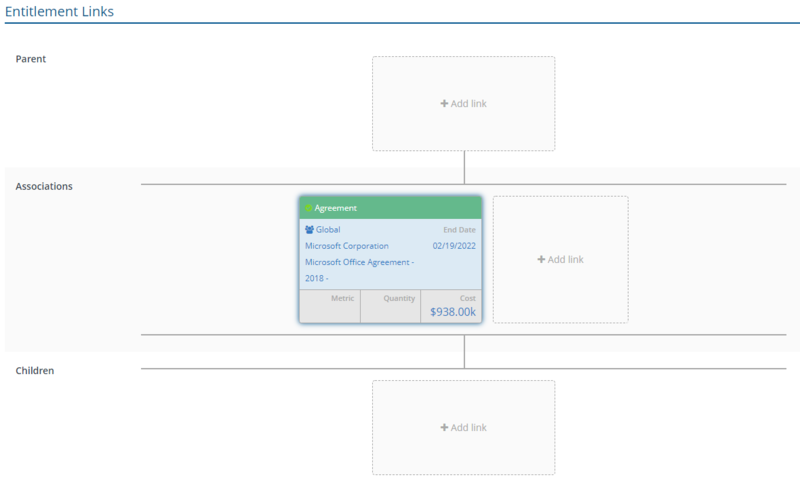Select the green Agreement card header
The height and width of the screenshot is (490, 800).
pos(390,208)
